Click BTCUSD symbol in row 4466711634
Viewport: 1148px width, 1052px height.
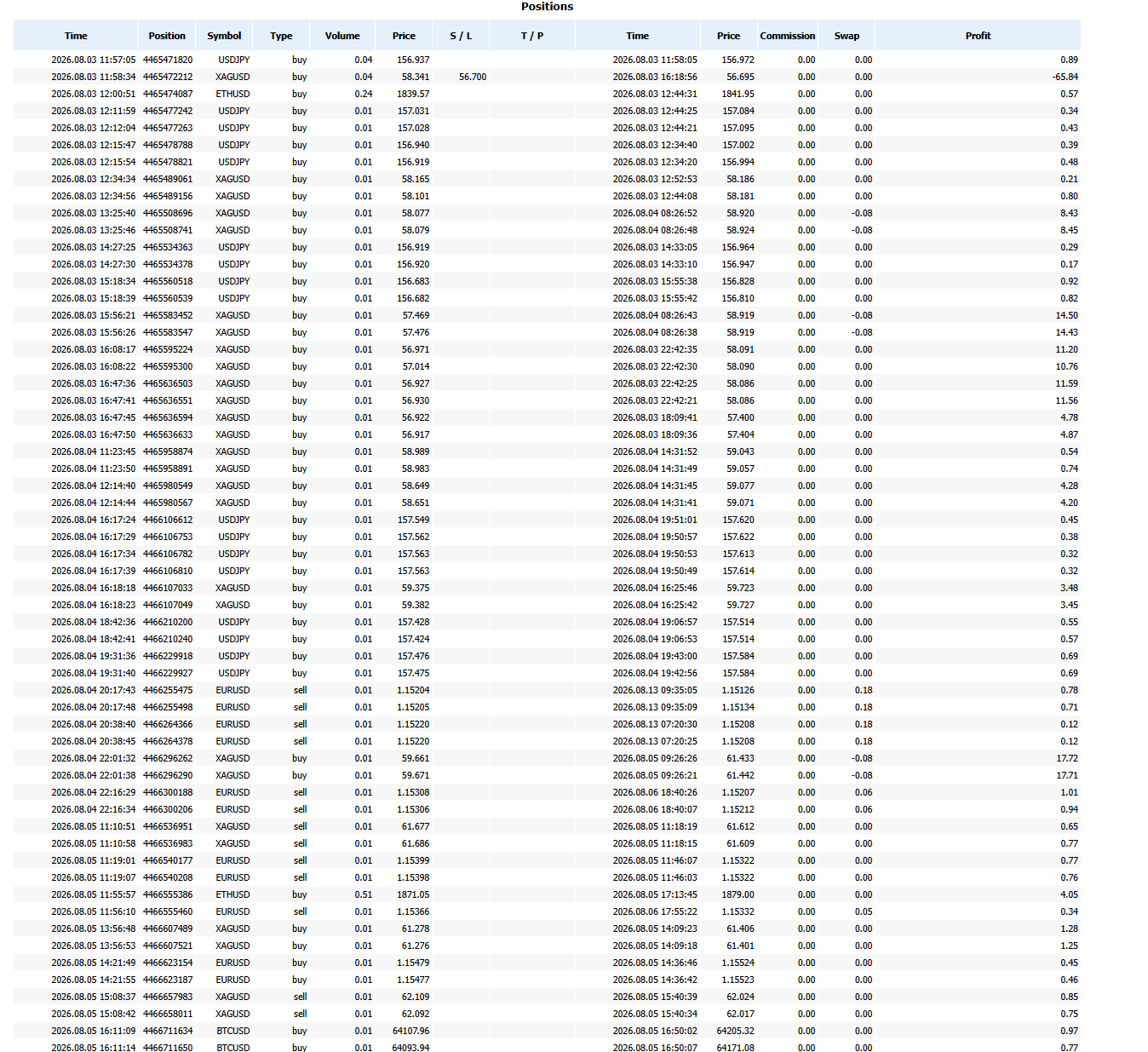point(232,1031)
